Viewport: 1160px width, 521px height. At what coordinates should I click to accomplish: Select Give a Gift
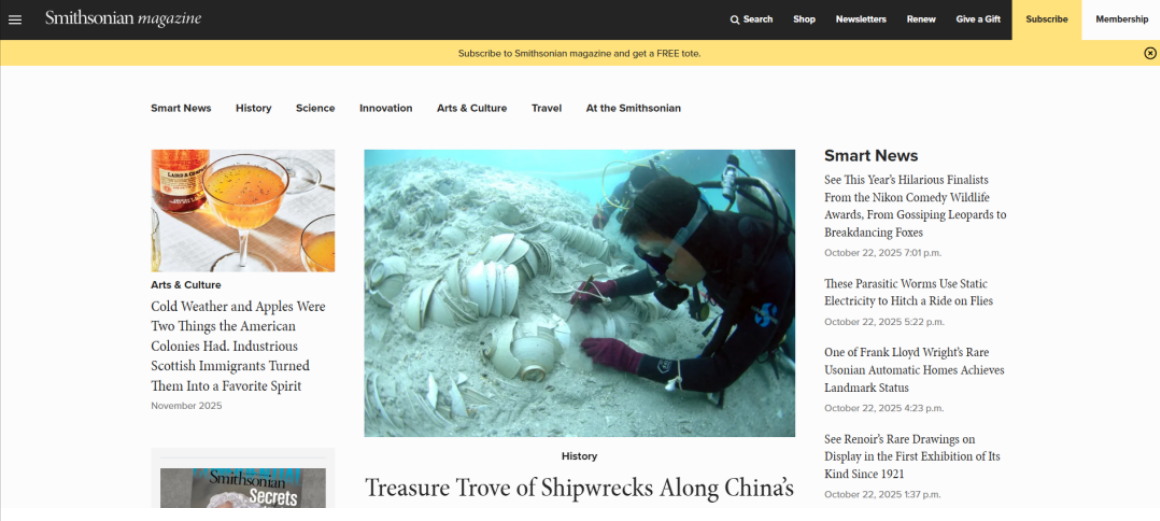point(978,19)
